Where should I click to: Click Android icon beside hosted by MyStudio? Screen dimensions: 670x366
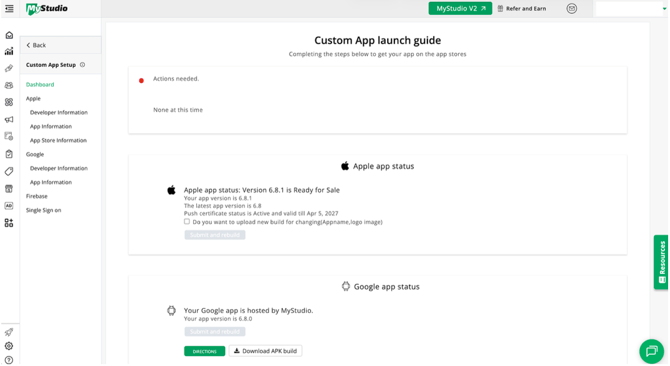[x=171, y=310]
